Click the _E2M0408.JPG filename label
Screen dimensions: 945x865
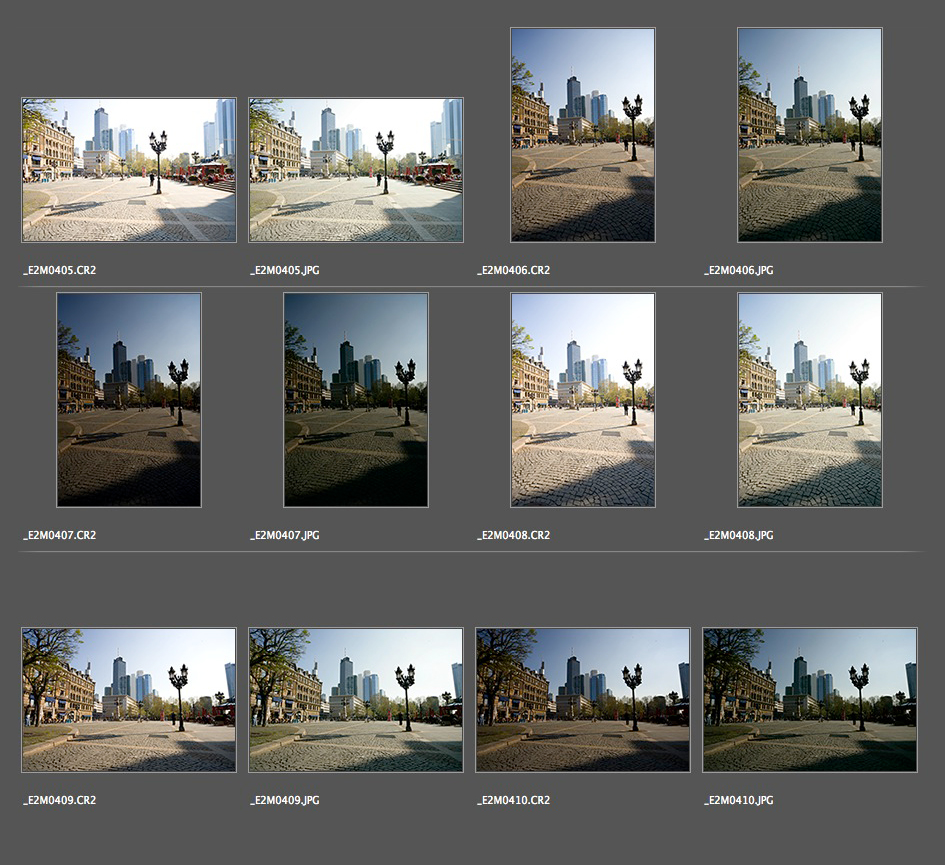(739, 536)
